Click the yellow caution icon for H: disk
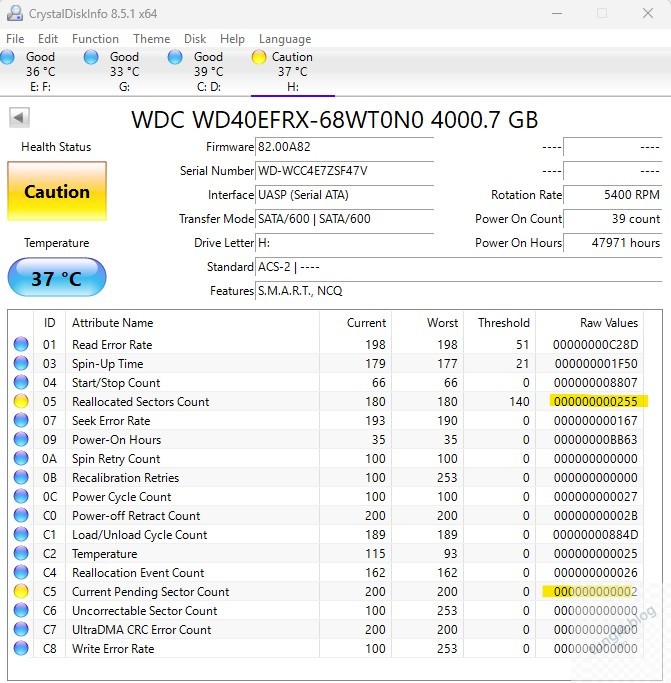The width and height of the screenshot is (671, 683). (x=259, y=57)
